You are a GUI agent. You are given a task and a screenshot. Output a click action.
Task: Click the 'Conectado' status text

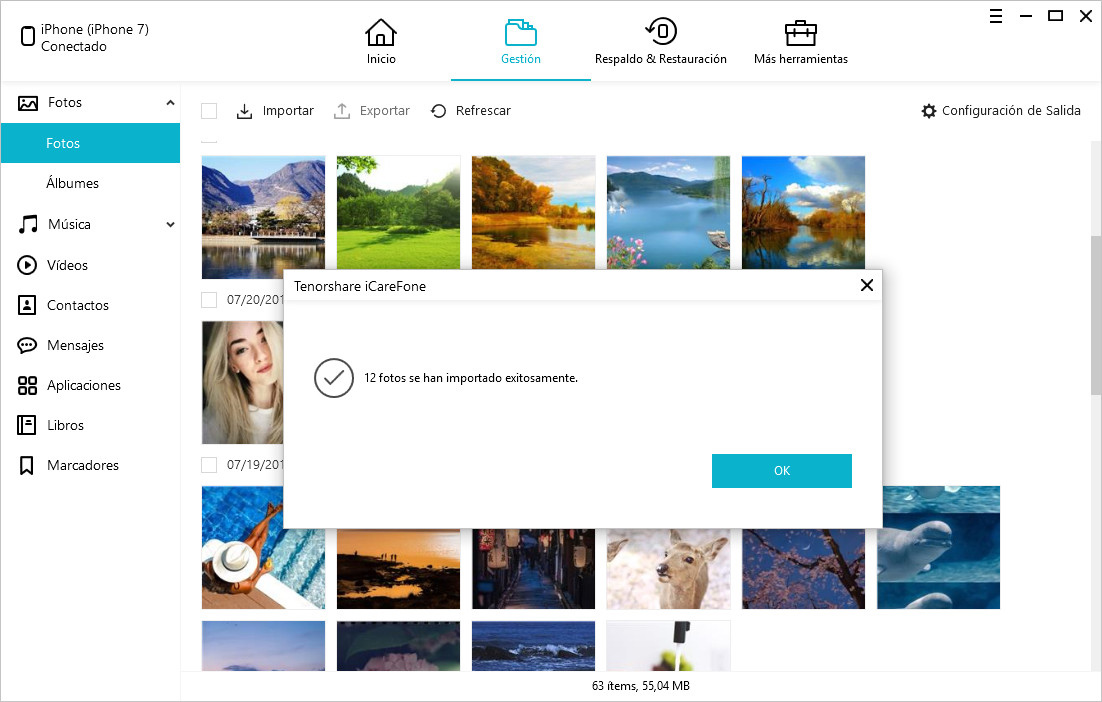point(74,46)
